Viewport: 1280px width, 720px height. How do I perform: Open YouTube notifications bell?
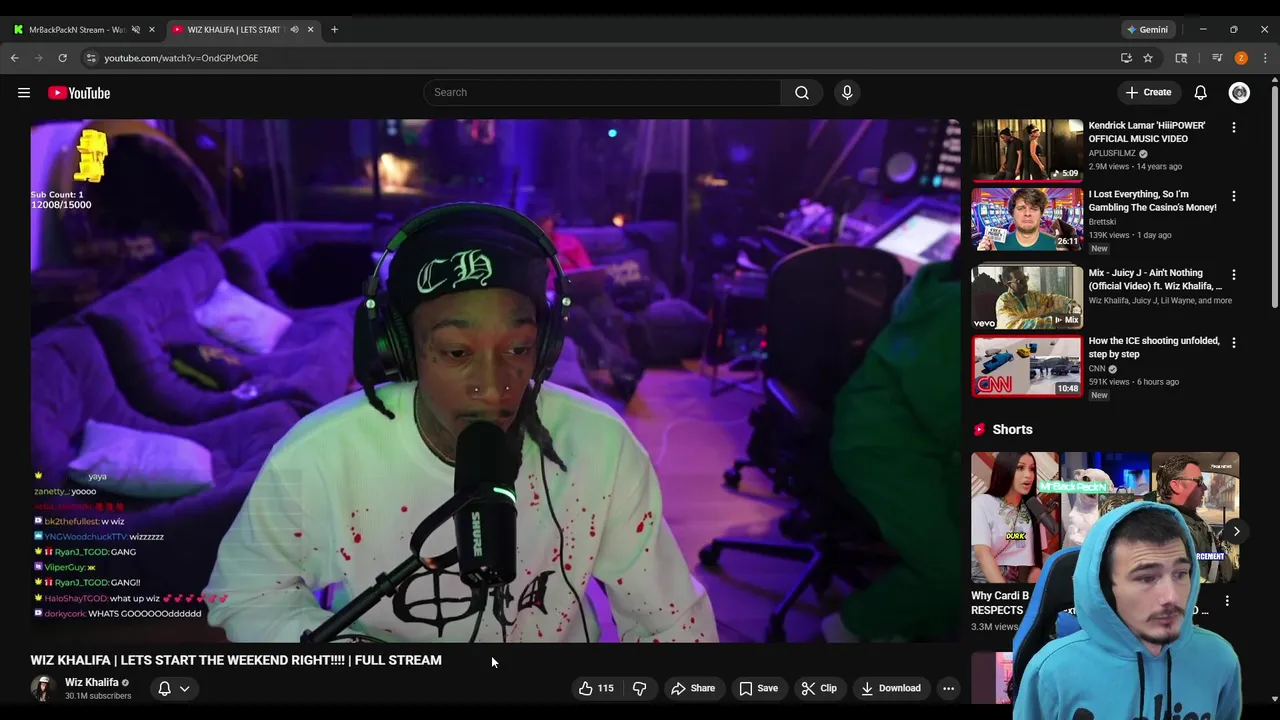[x=1201, y=92]
